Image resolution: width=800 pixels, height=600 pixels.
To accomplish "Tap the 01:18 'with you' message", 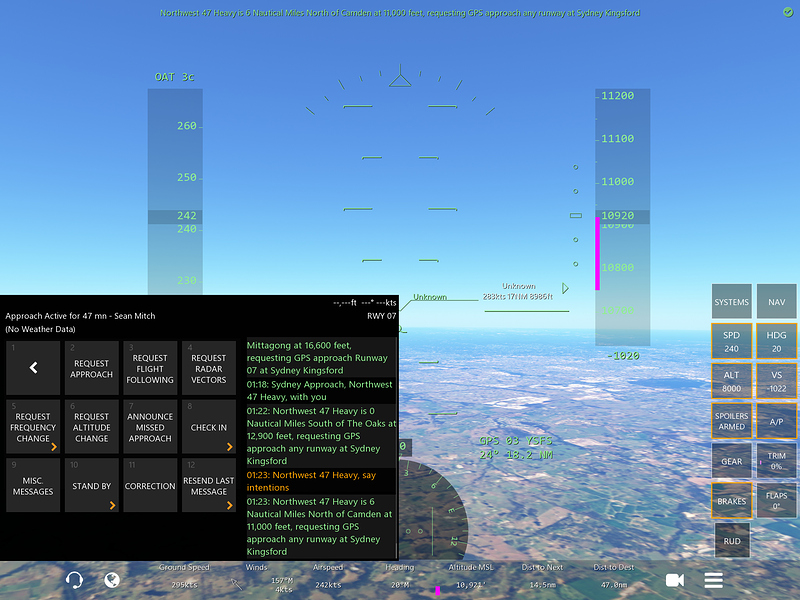I will pyautogui.click(x=321, y=390).
